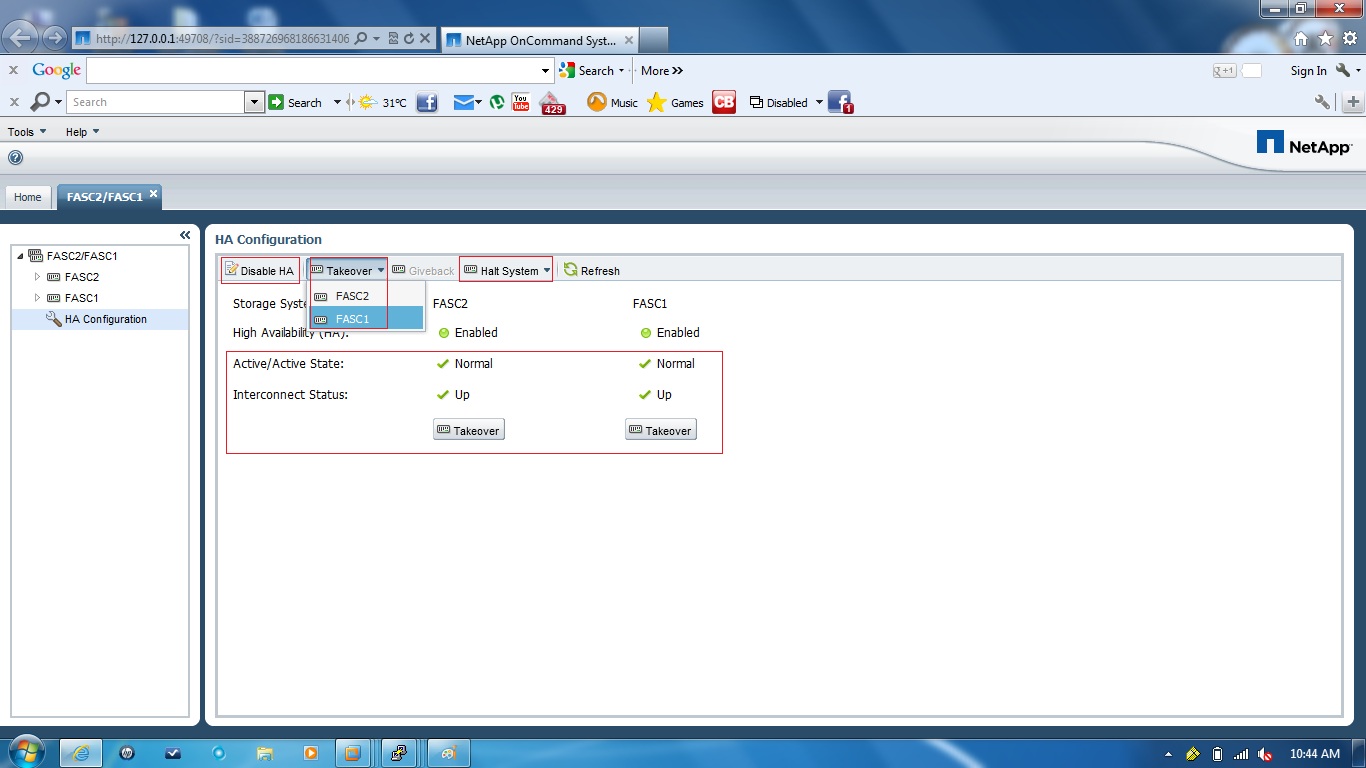Screen dimensions: 1366x768
Task: Select HA Configuration wrench item in sidebar
Action: (107, 318)
